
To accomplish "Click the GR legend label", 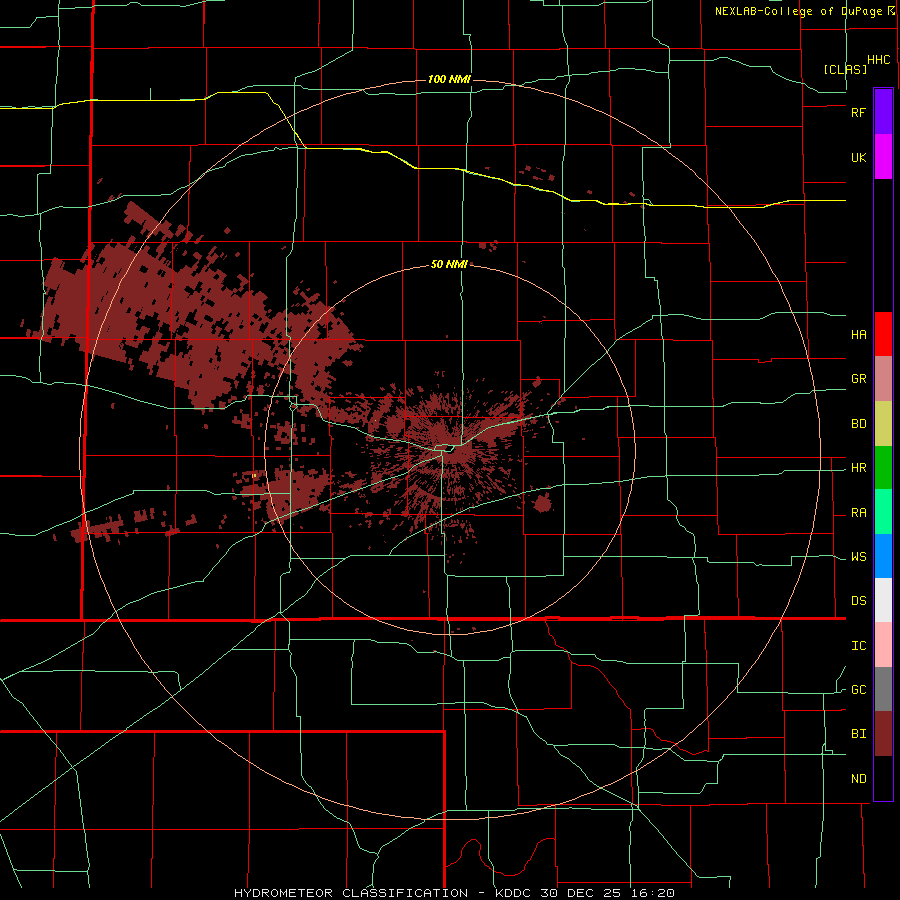I will [x=858, y=379].
